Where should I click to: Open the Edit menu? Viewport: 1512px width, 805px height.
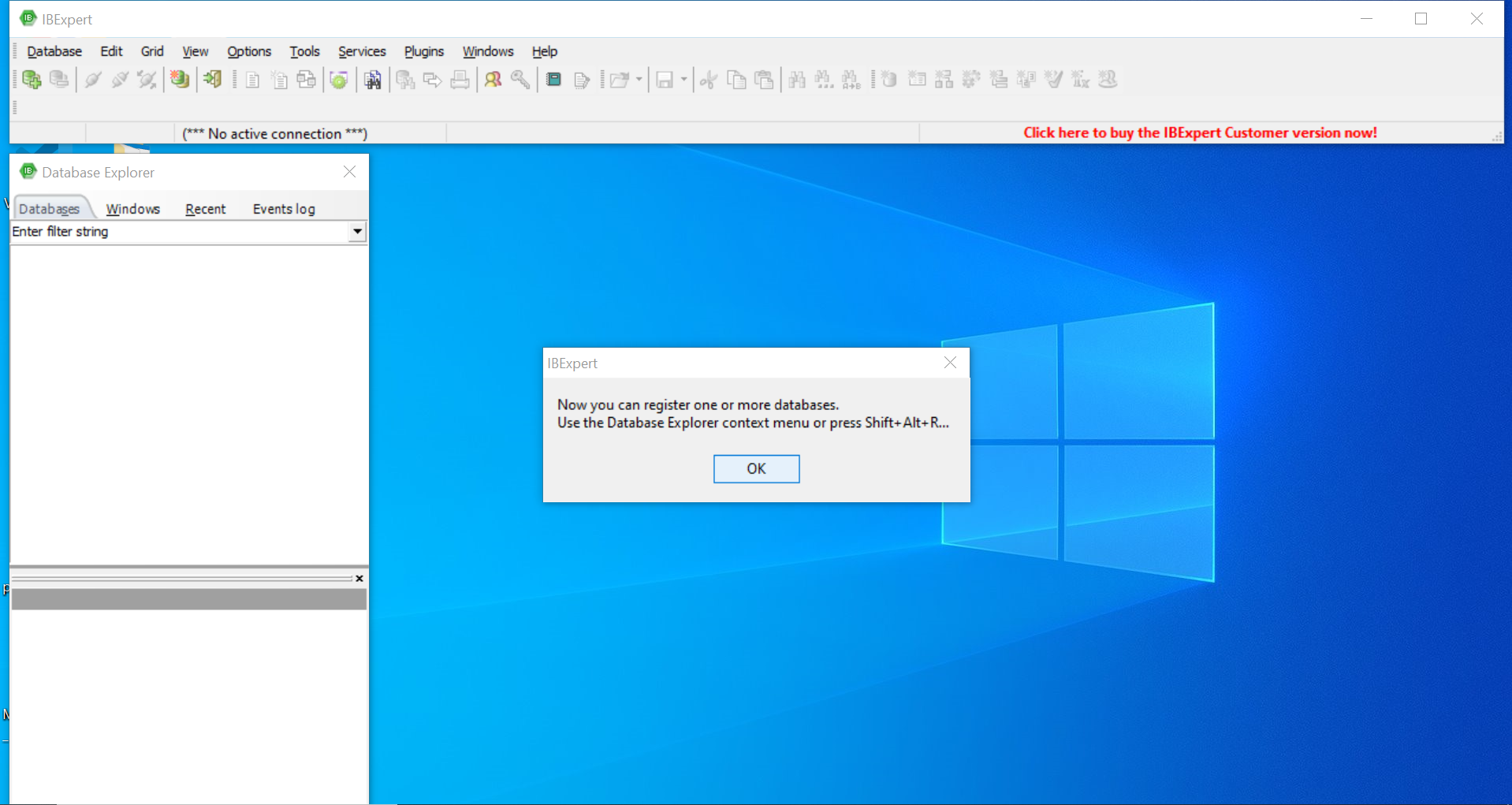coord(111,51)
